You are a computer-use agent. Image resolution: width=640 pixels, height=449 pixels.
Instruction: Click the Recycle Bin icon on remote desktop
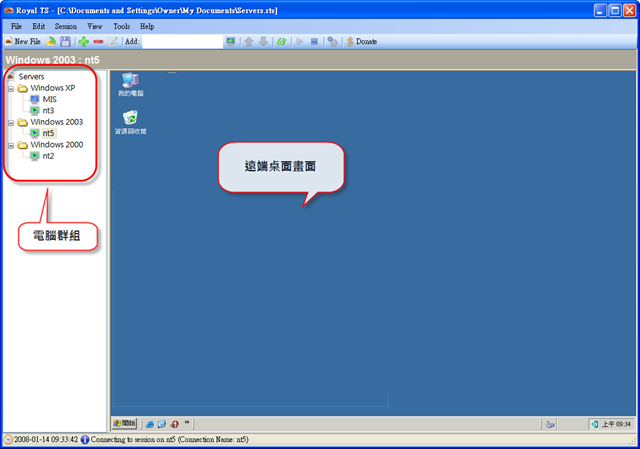pos(130,119)
